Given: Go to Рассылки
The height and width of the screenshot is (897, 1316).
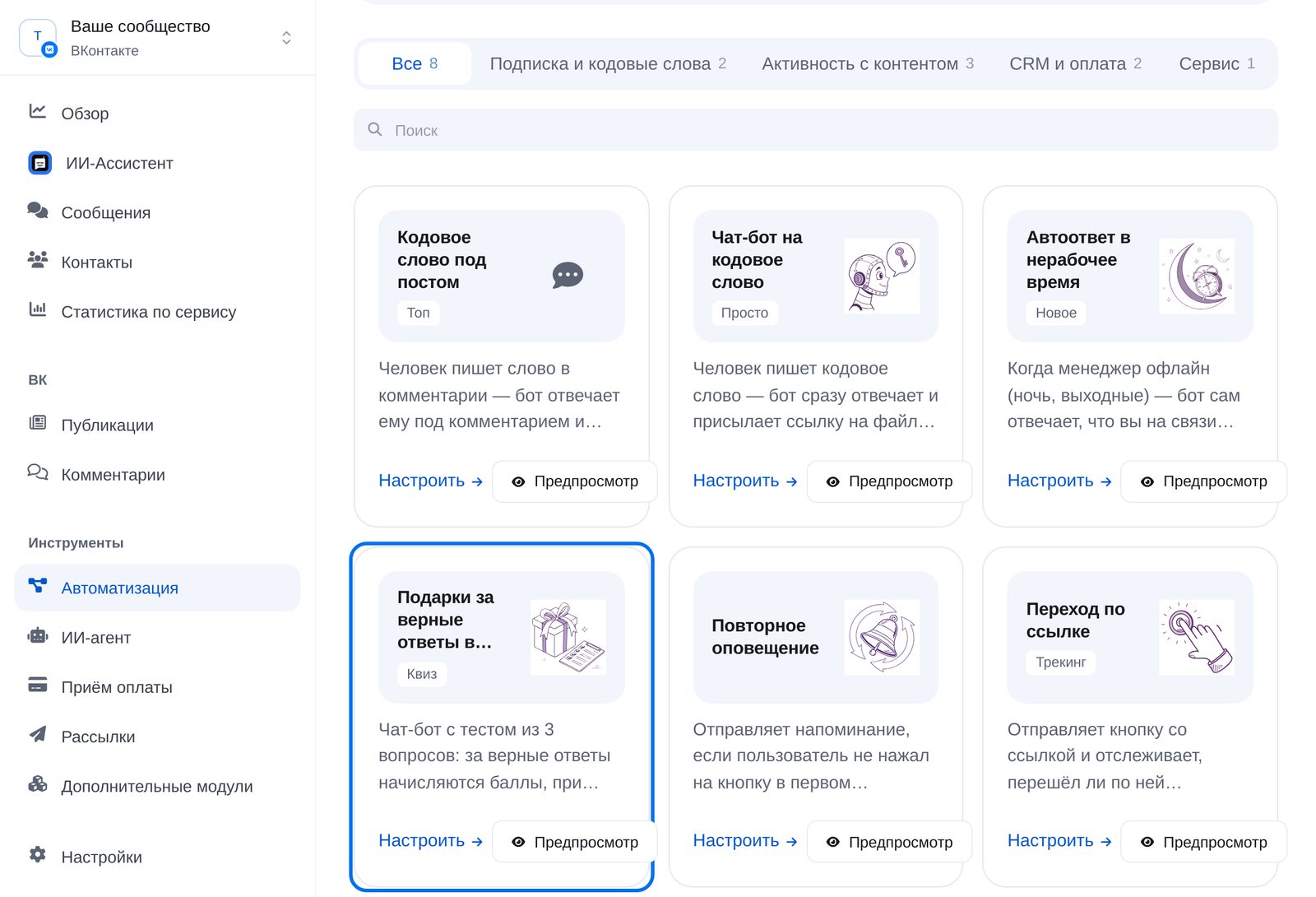Looking at the screenshot, I should click(157, 736).
